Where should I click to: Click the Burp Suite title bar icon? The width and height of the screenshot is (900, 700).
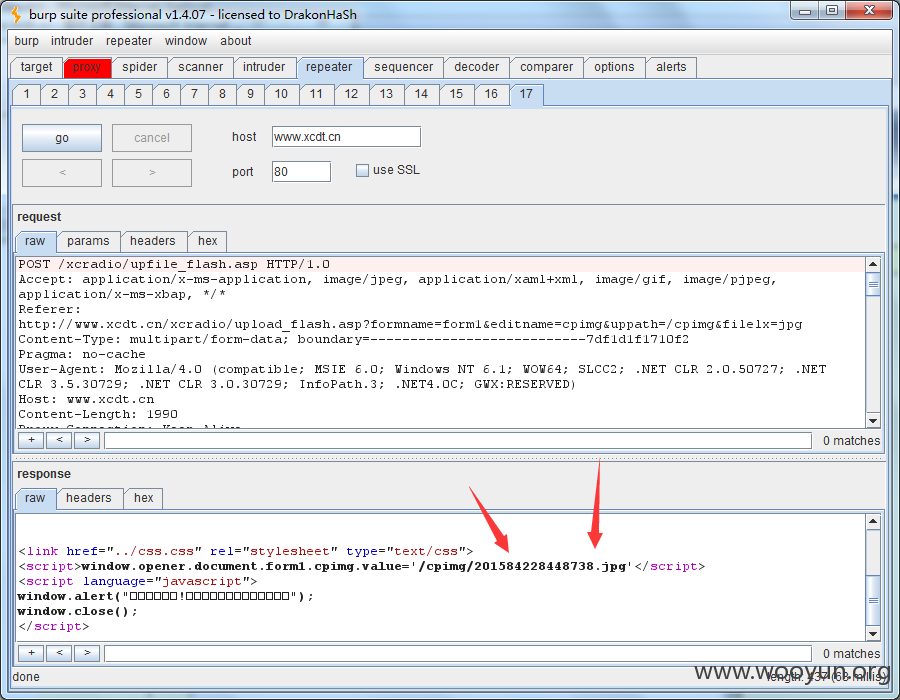point(17,14)
